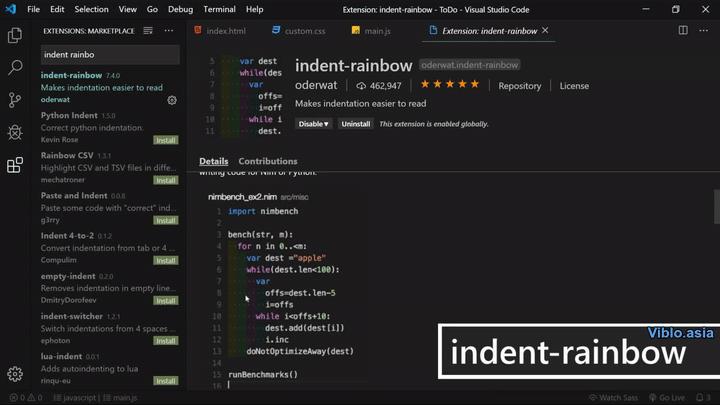Install the lua-indent extension

pyautogui.click(x=166, y=381)
